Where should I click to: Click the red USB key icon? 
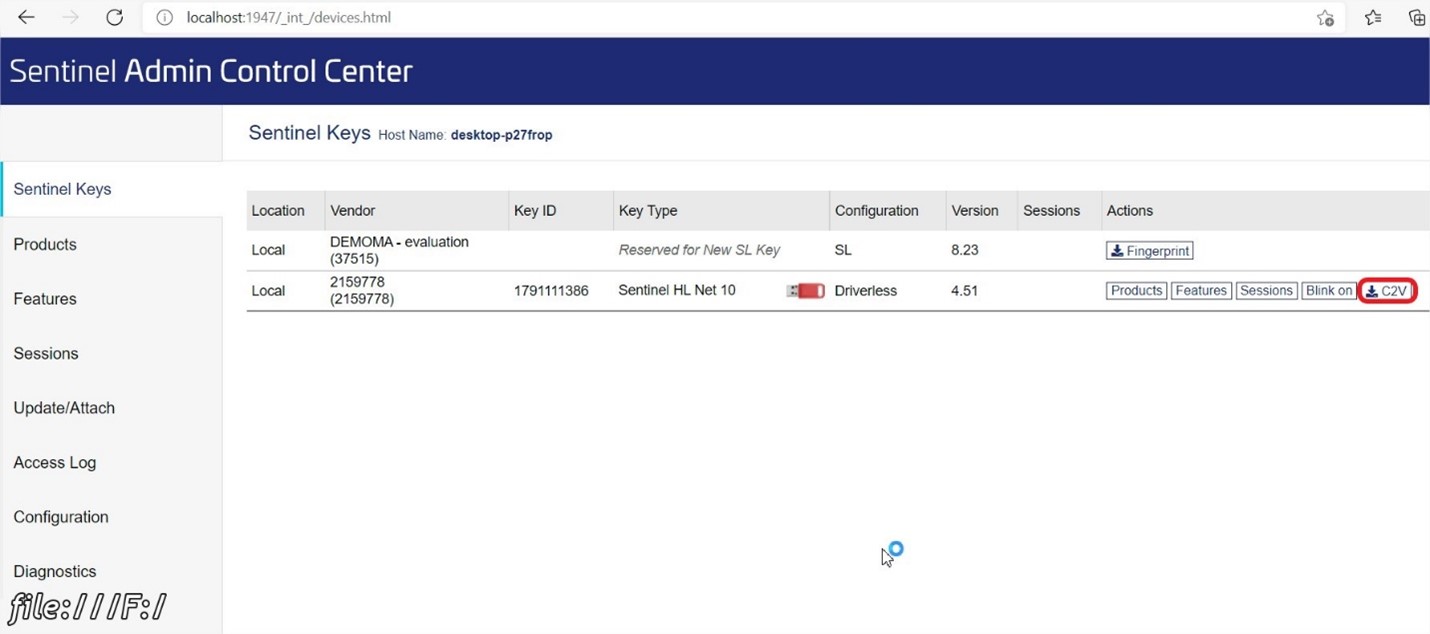click(805, 291)
